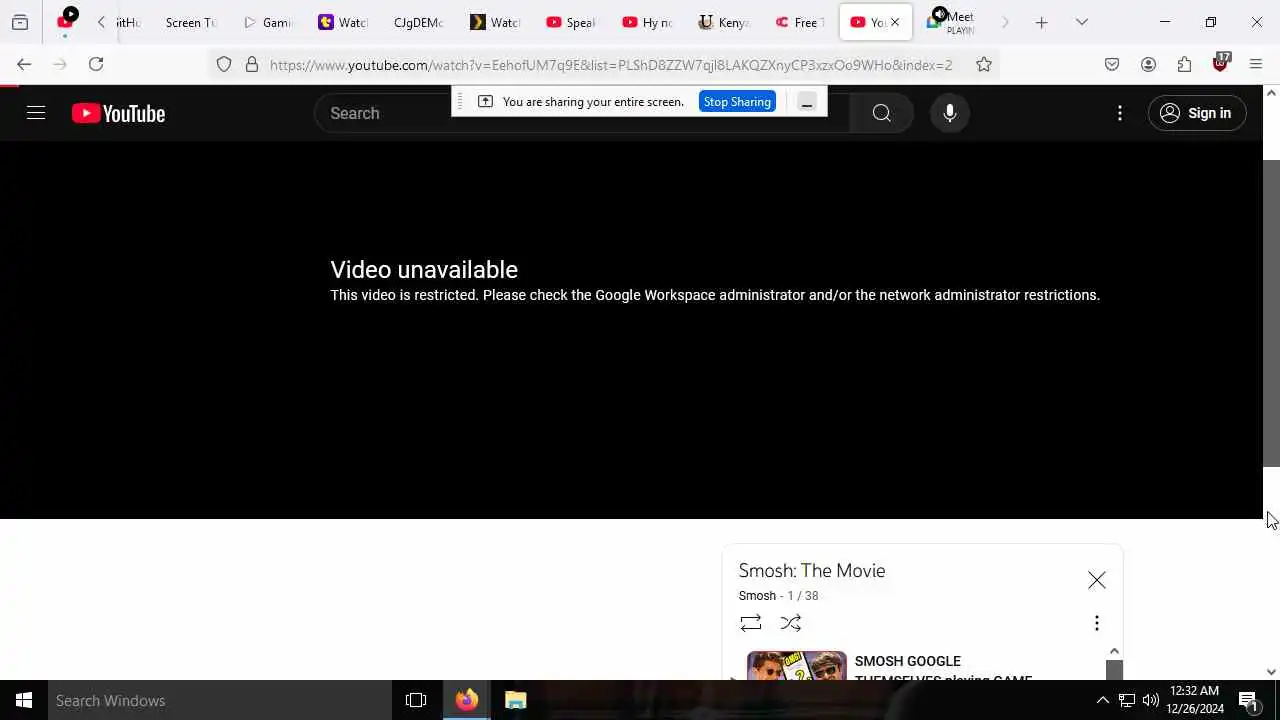Open volume control tray icon
The image size is (1280, 720).
click(1151, 700)
